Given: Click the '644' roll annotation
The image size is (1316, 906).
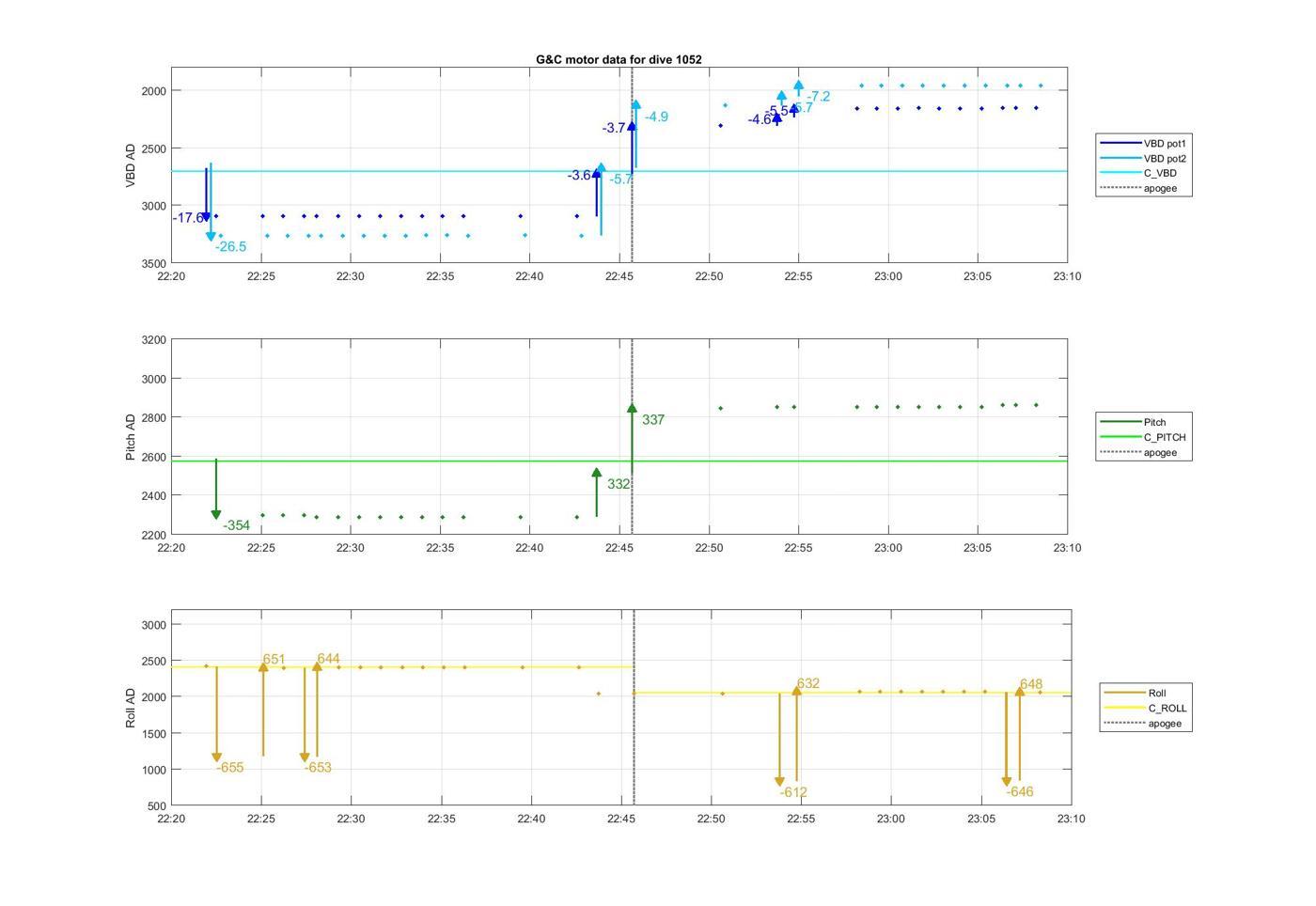Looking at the screenshot, I should point(329,660).
